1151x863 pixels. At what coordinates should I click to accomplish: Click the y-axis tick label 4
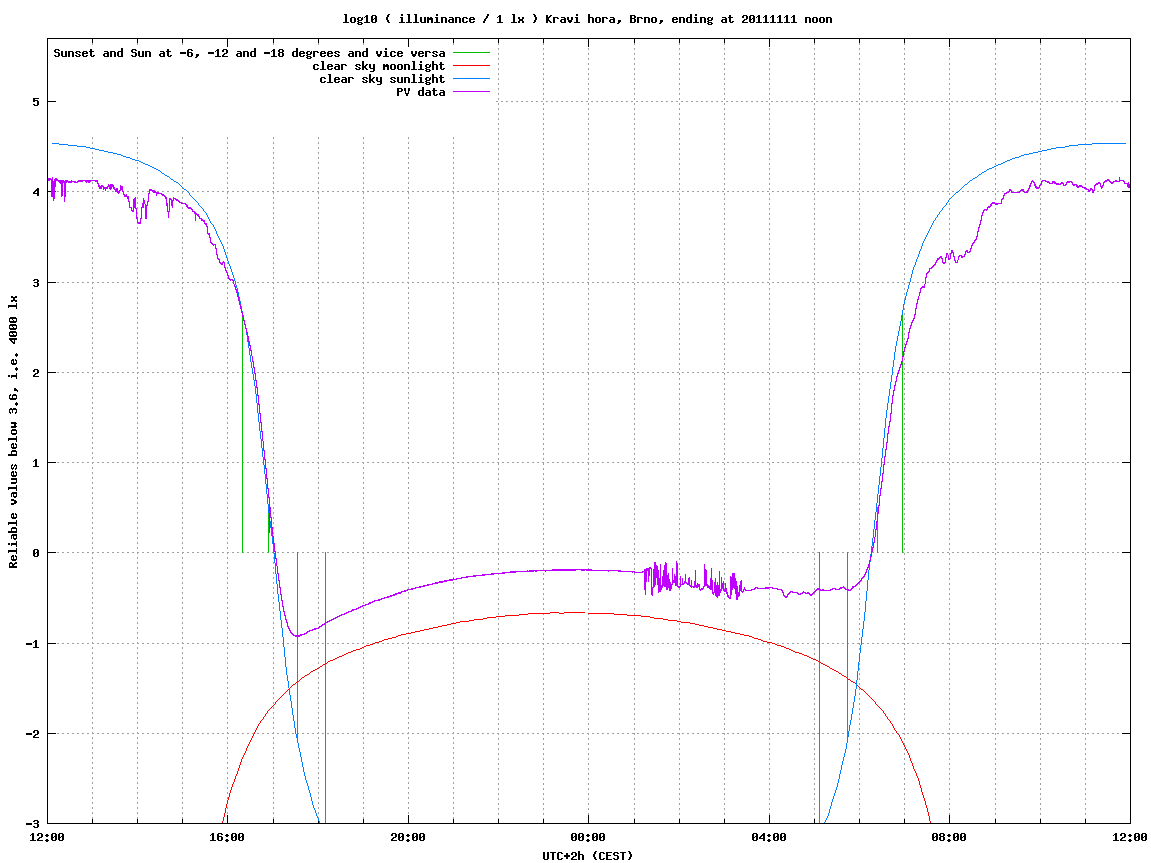[35, 192]
